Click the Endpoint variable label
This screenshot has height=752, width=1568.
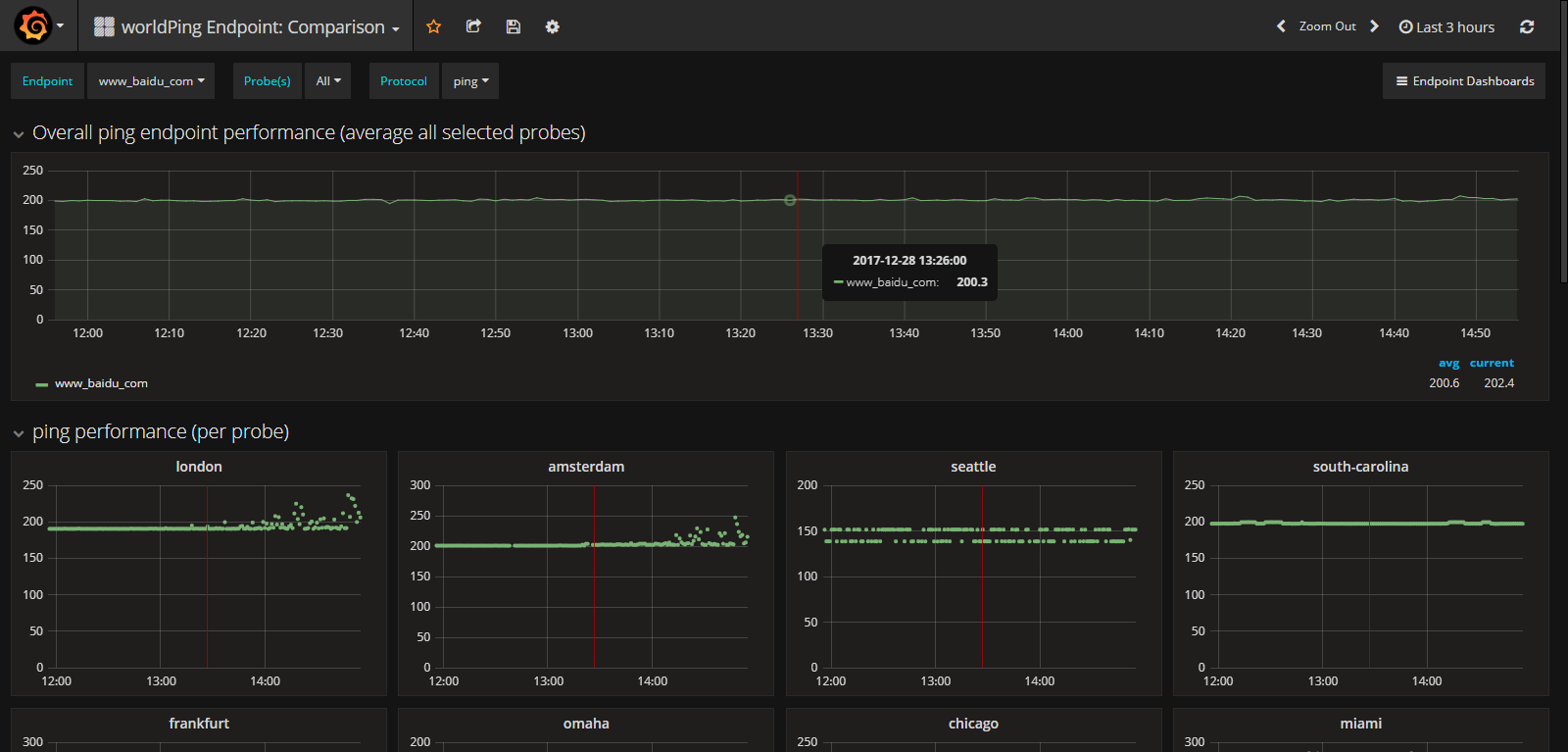click(x=47, y=81)
